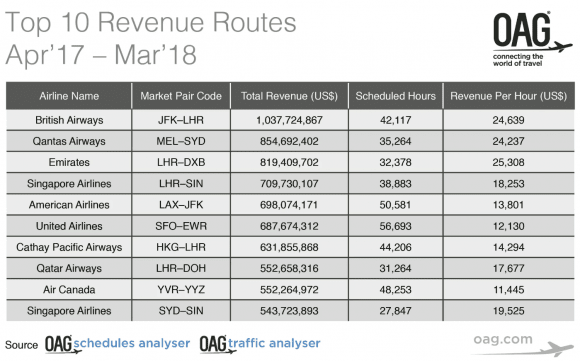Click the Total Revenue (US$) column header

pyautogui.click(x=289, y=96)
